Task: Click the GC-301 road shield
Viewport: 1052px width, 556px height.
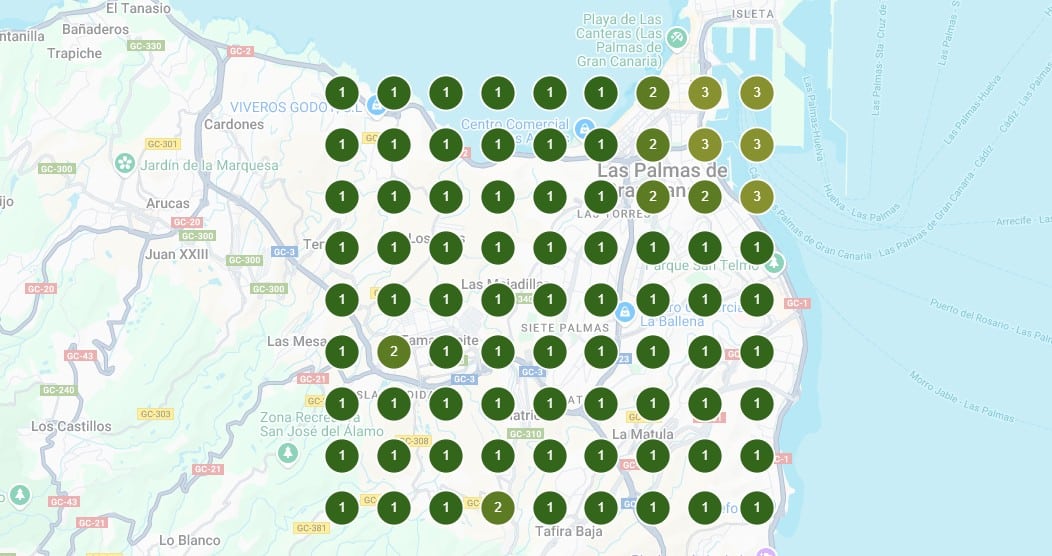Action: (x=163, y=144)
